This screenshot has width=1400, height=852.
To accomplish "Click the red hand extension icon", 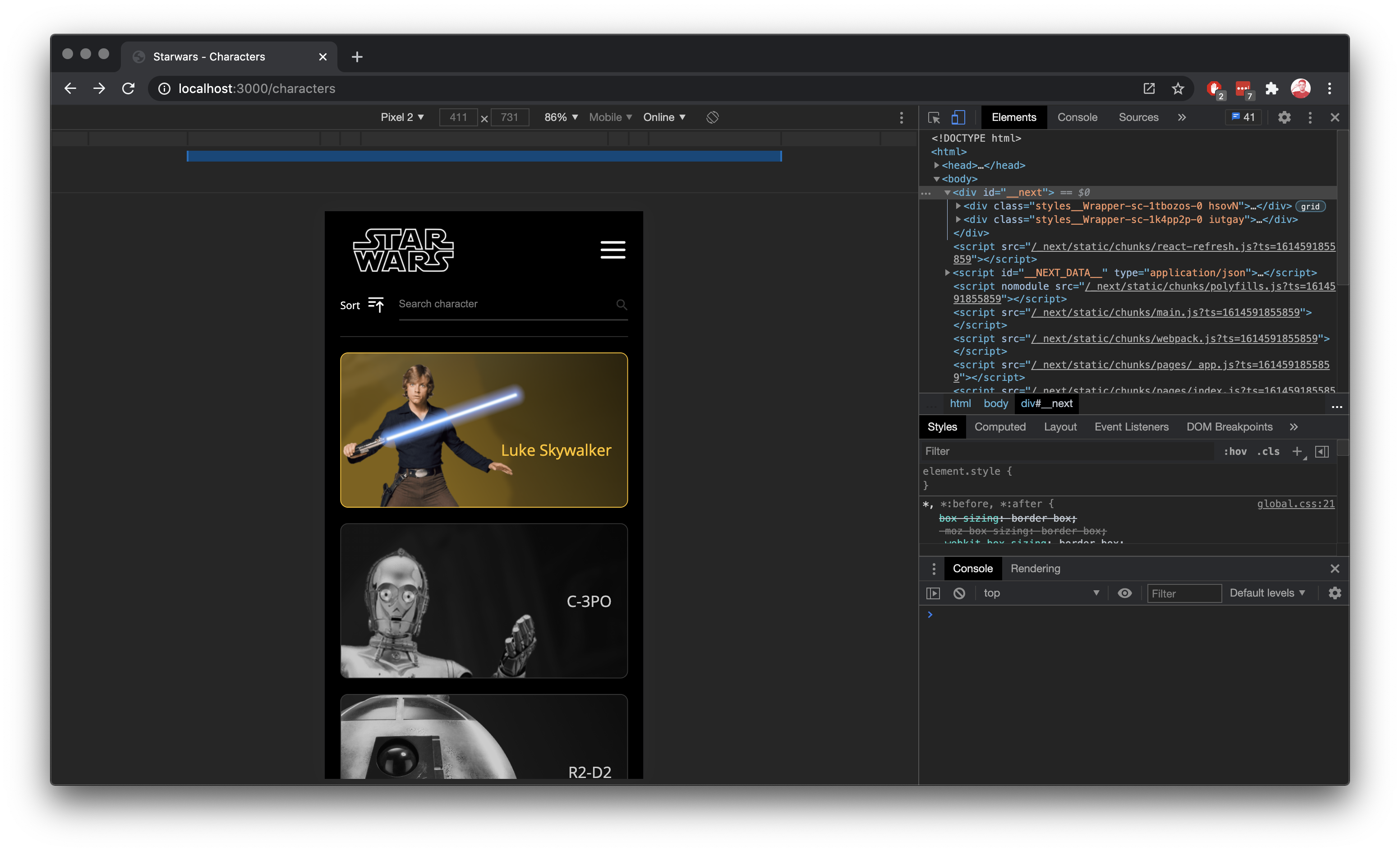I will (x=1215, y=90).
